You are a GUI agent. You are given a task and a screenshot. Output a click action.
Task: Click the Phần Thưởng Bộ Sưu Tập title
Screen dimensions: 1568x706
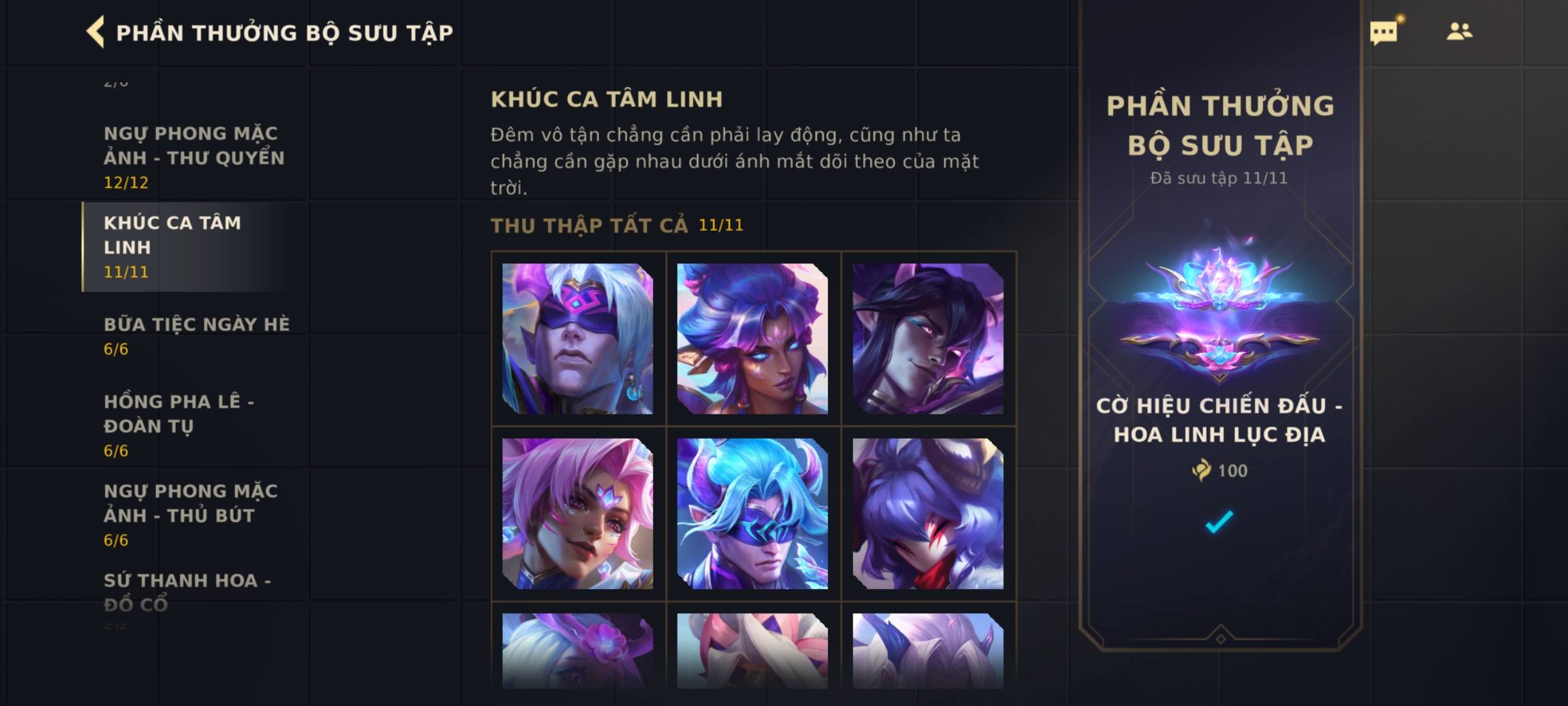(x=284, y=33)
